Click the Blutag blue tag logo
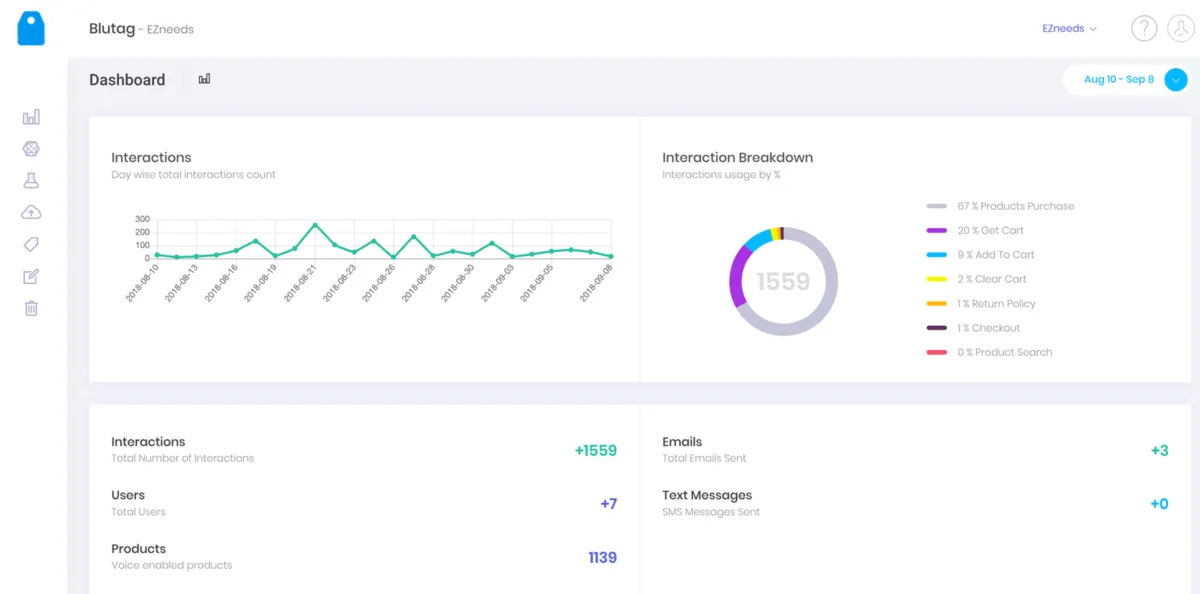The height and width of the screenshot is (594, 1200). click(x=31, y=28)
